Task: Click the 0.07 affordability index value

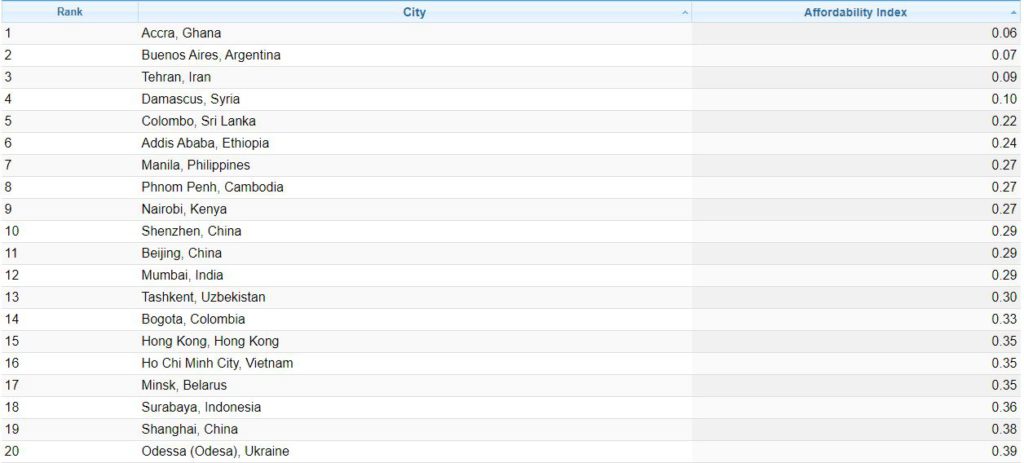Action: pyautogui.click(x=1004, y=56)
